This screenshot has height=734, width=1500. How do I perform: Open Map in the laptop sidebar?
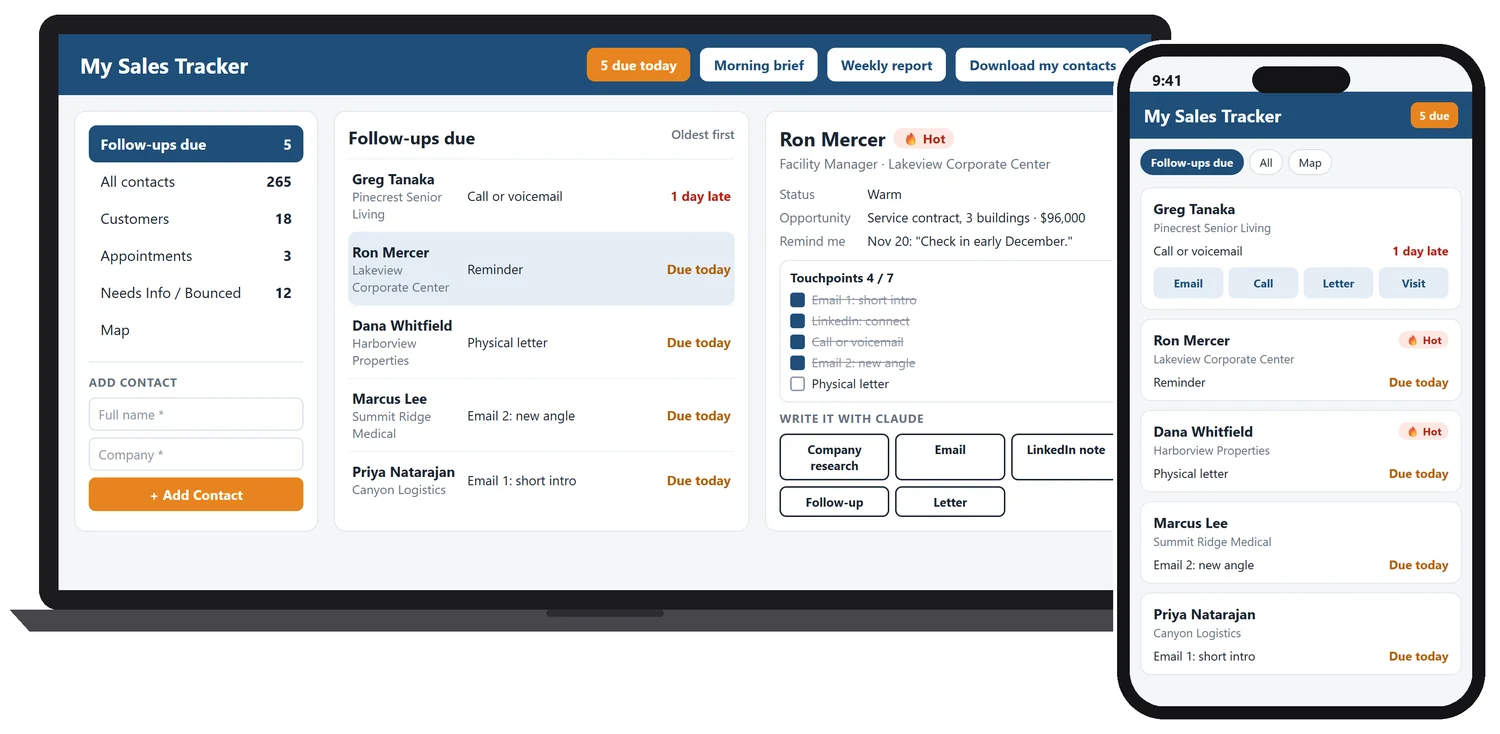pos(196,330)
